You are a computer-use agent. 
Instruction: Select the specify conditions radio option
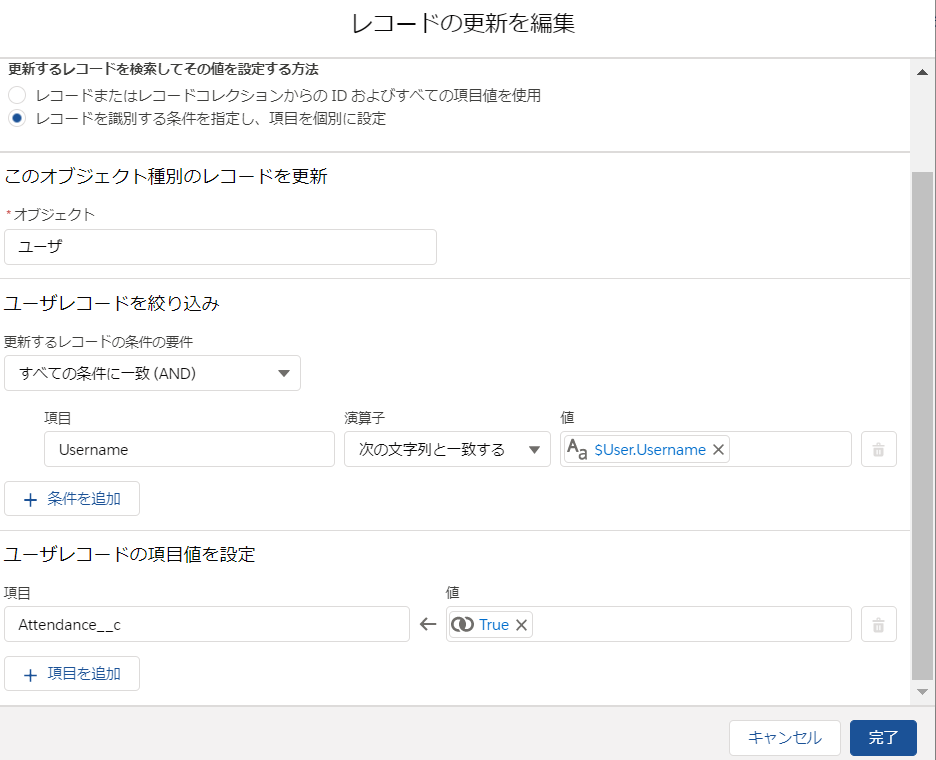click(x=16, y=116)
